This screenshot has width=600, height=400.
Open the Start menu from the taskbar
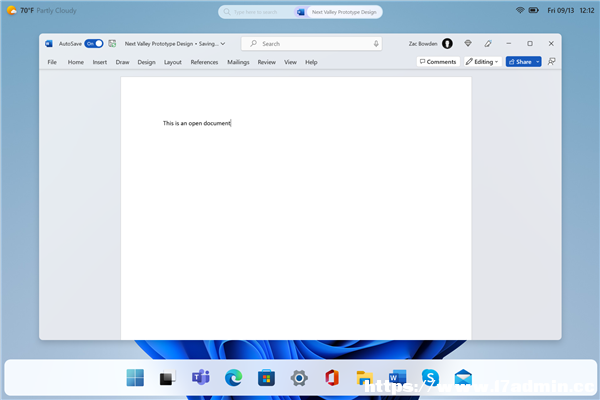pyautogui.click(x=135, y=378)
